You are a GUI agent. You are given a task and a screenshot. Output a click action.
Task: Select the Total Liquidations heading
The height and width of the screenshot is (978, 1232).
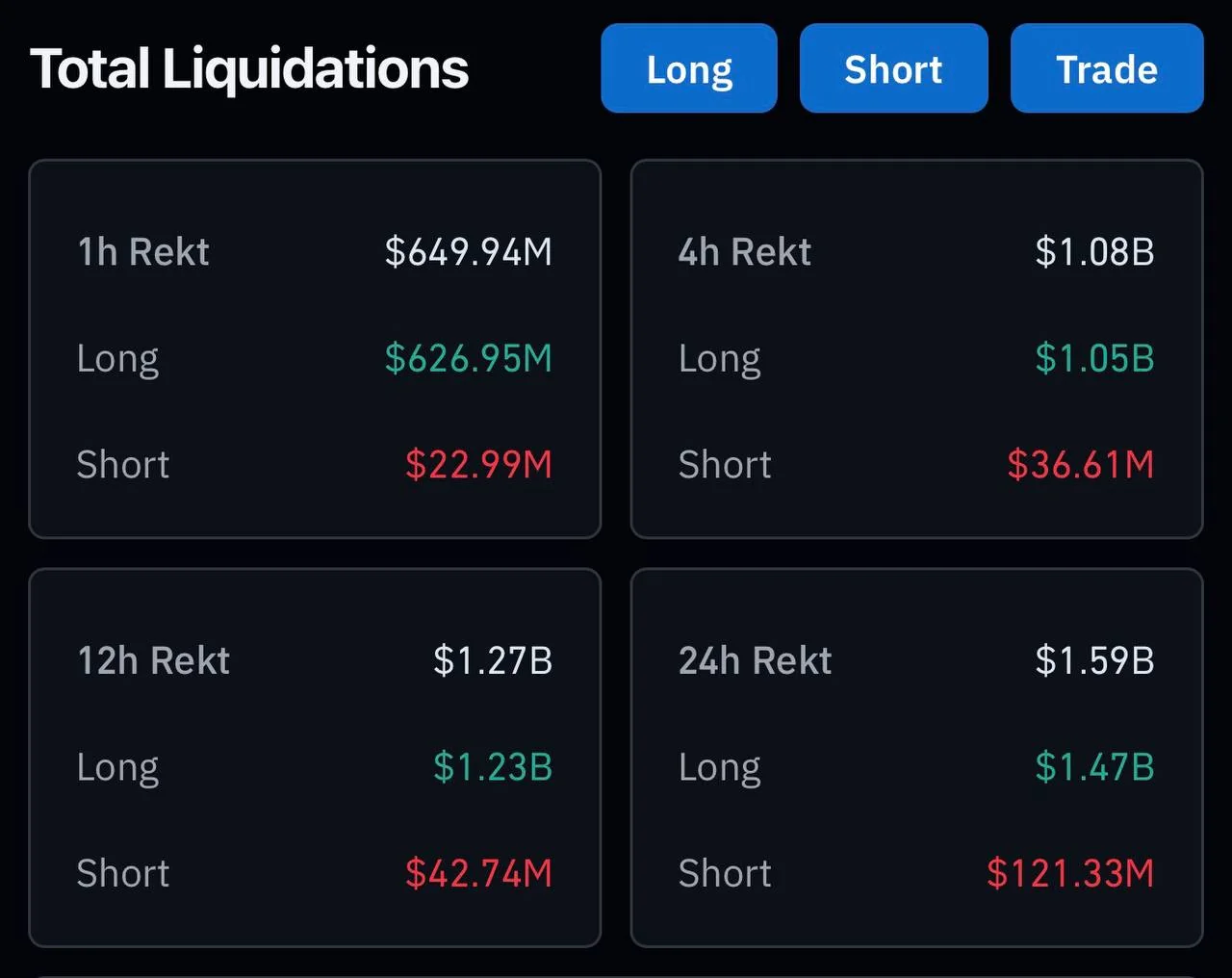249,69
